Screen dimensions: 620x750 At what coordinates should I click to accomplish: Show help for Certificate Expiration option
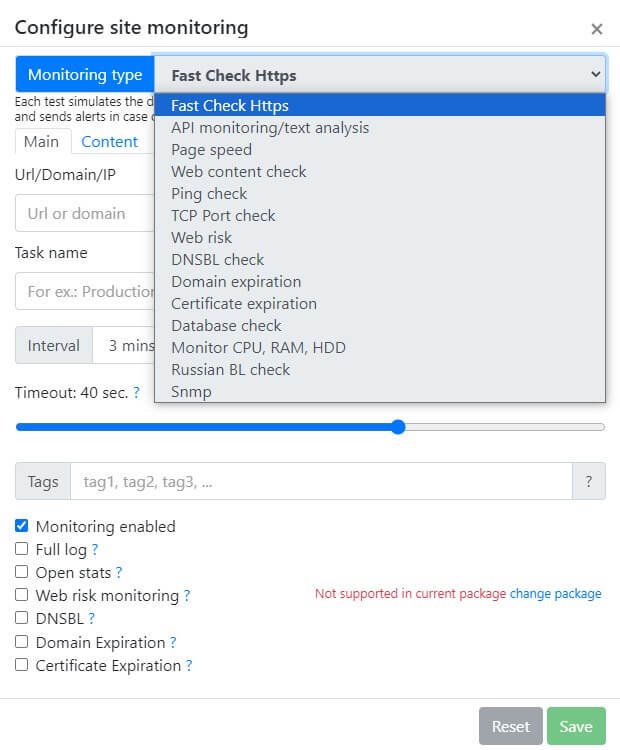click(189, 665)
